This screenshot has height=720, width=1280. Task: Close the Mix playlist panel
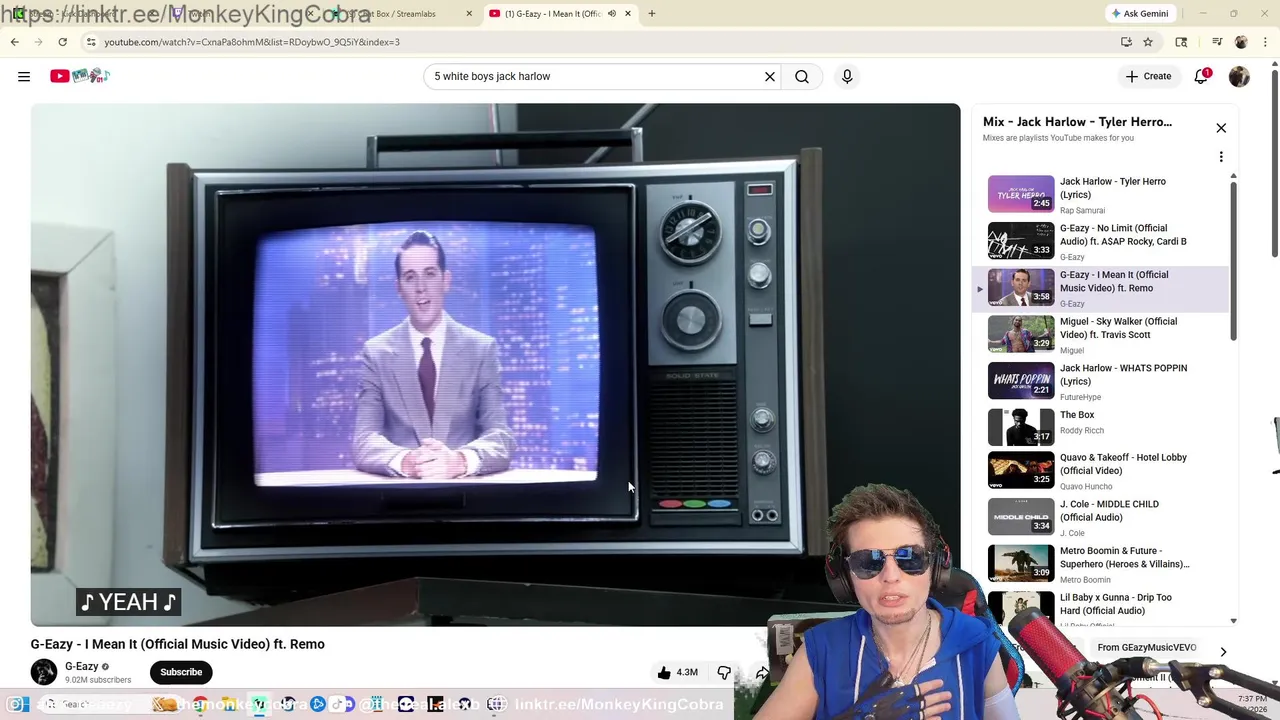(1221, 128)
